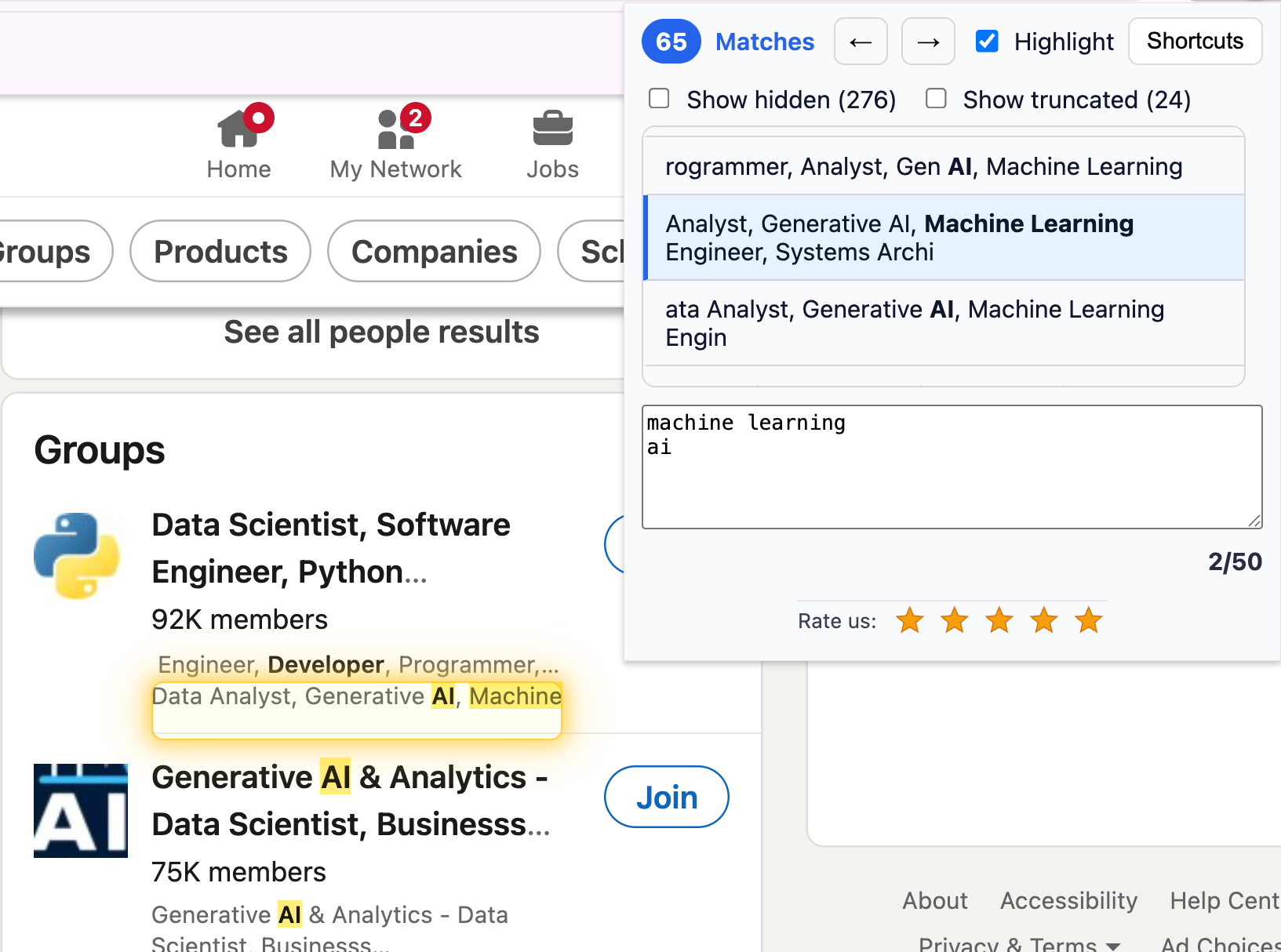Open the Shortcuts button
Viewport: 1281px width, 952px height.
[x=1195, y=41]
